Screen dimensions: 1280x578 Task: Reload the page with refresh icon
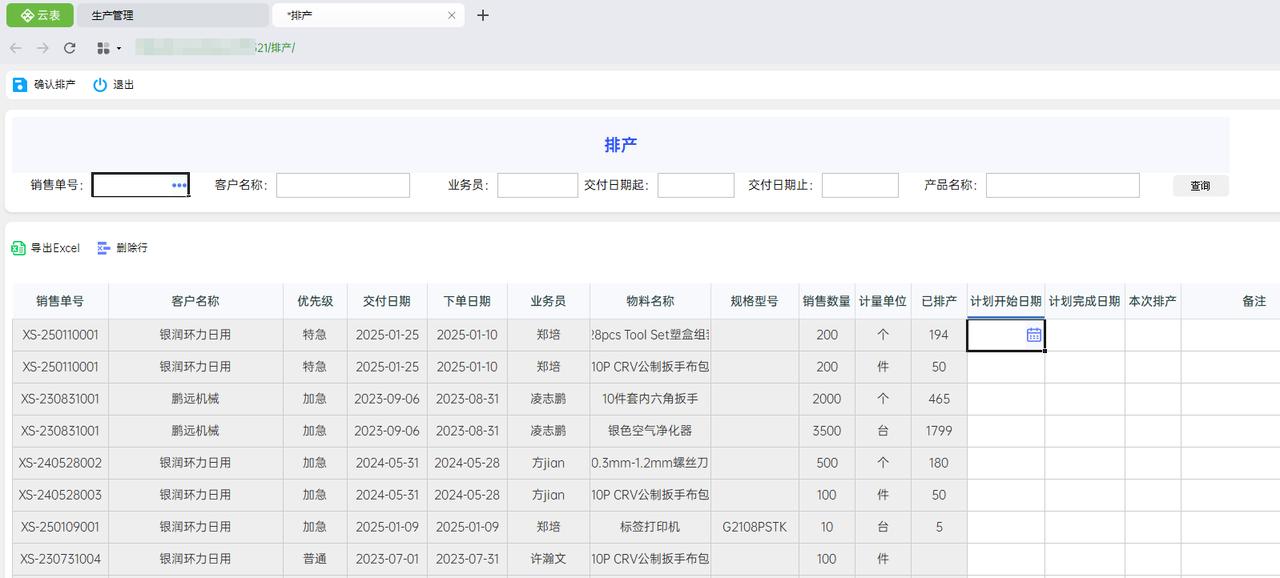coord(70,48)
